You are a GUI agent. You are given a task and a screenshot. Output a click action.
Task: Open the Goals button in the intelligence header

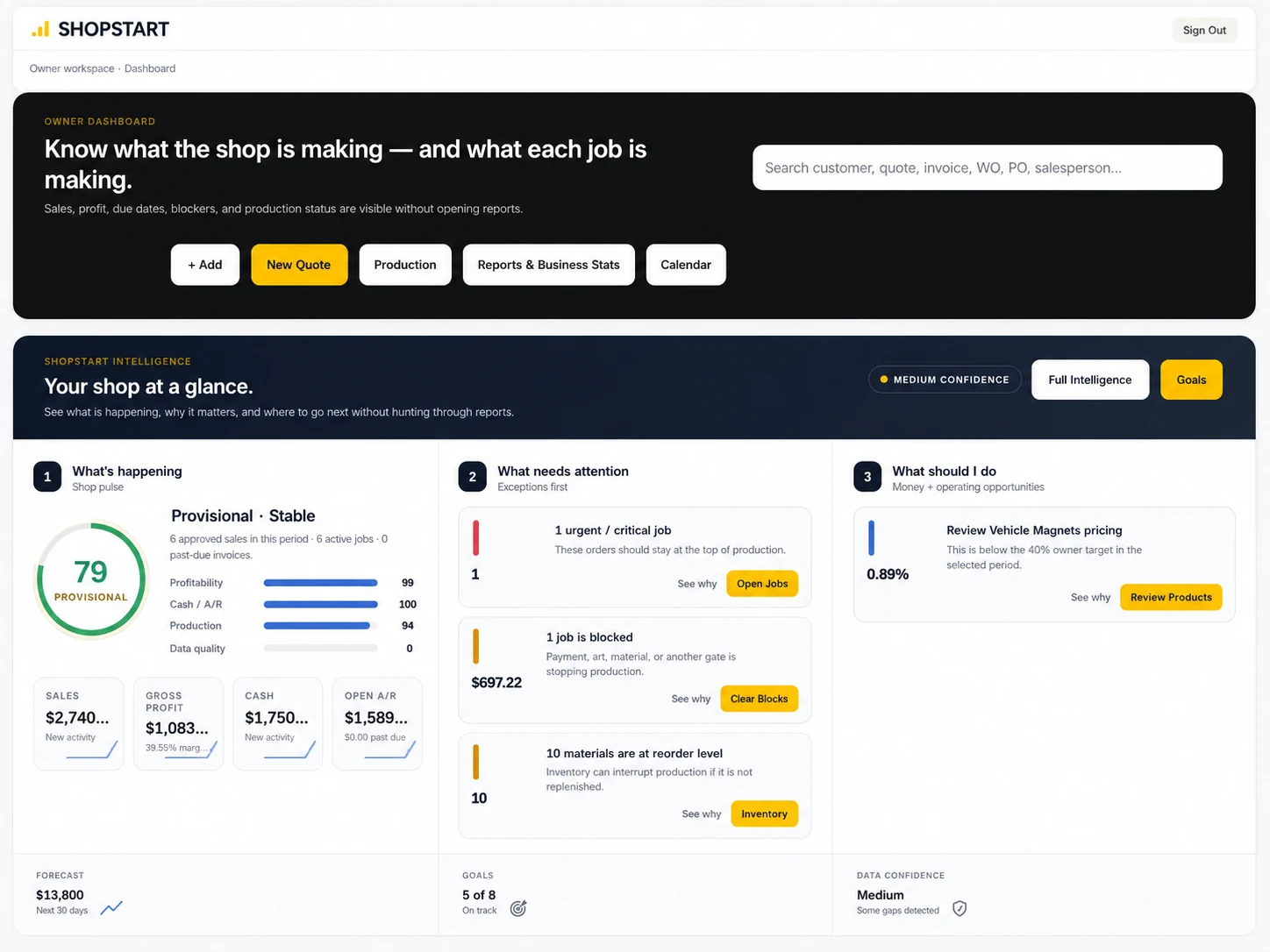tap(1191, 380)
